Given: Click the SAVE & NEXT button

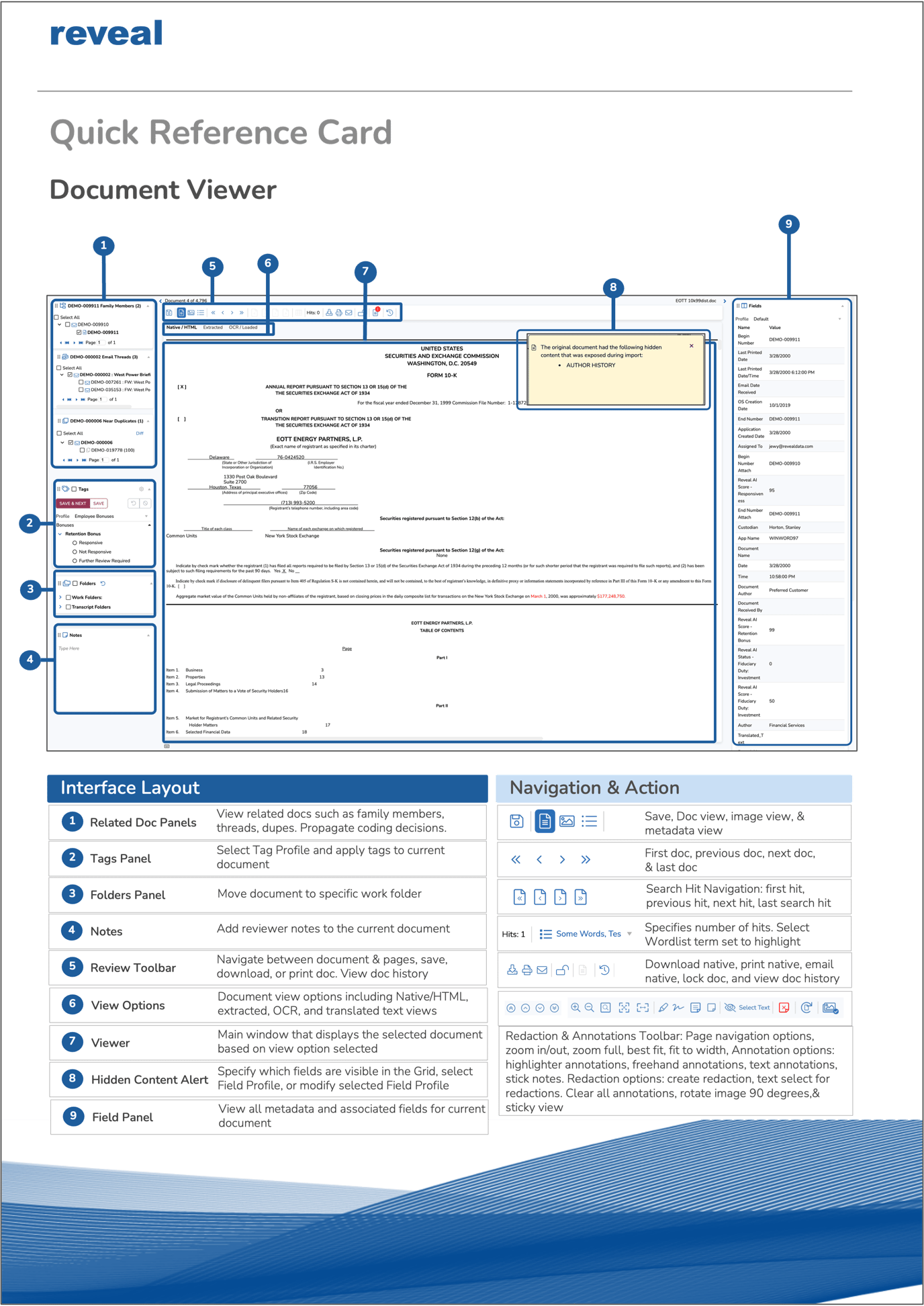Looking at the screenshot, I should pos(73,503).
